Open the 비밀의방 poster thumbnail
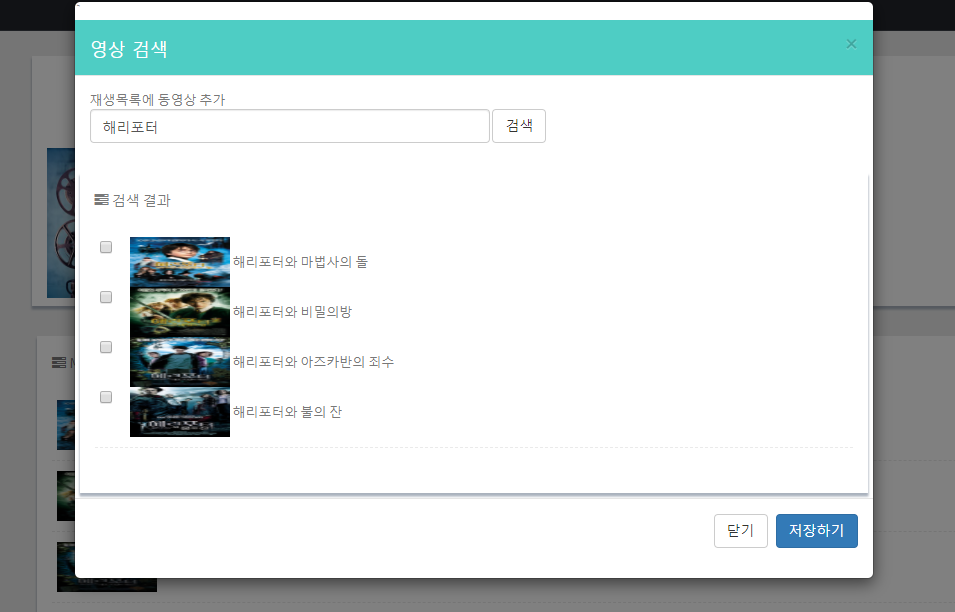 [180, 312]
